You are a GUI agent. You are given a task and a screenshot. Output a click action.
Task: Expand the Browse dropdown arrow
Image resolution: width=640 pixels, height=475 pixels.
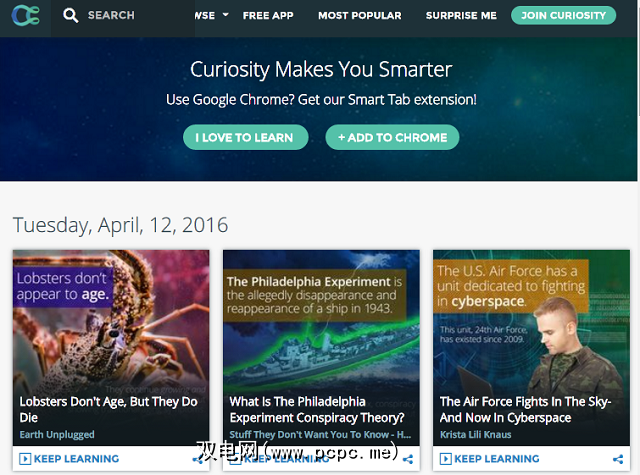pyautogui.click(x=225, y=15)
